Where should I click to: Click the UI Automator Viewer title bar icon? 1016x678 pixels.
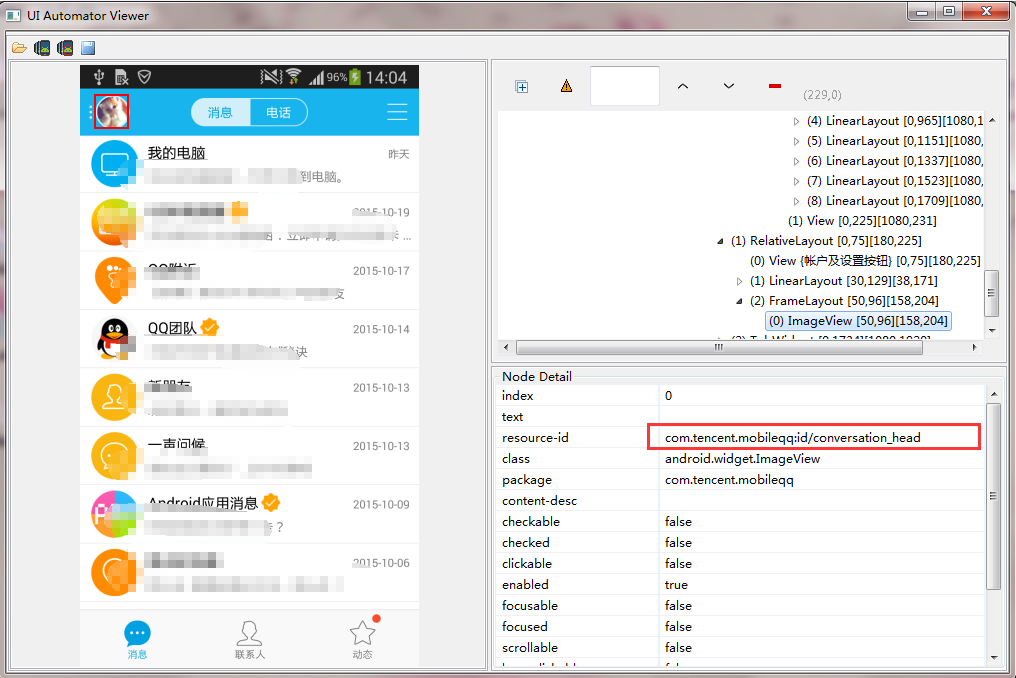[x=13, y=15]
